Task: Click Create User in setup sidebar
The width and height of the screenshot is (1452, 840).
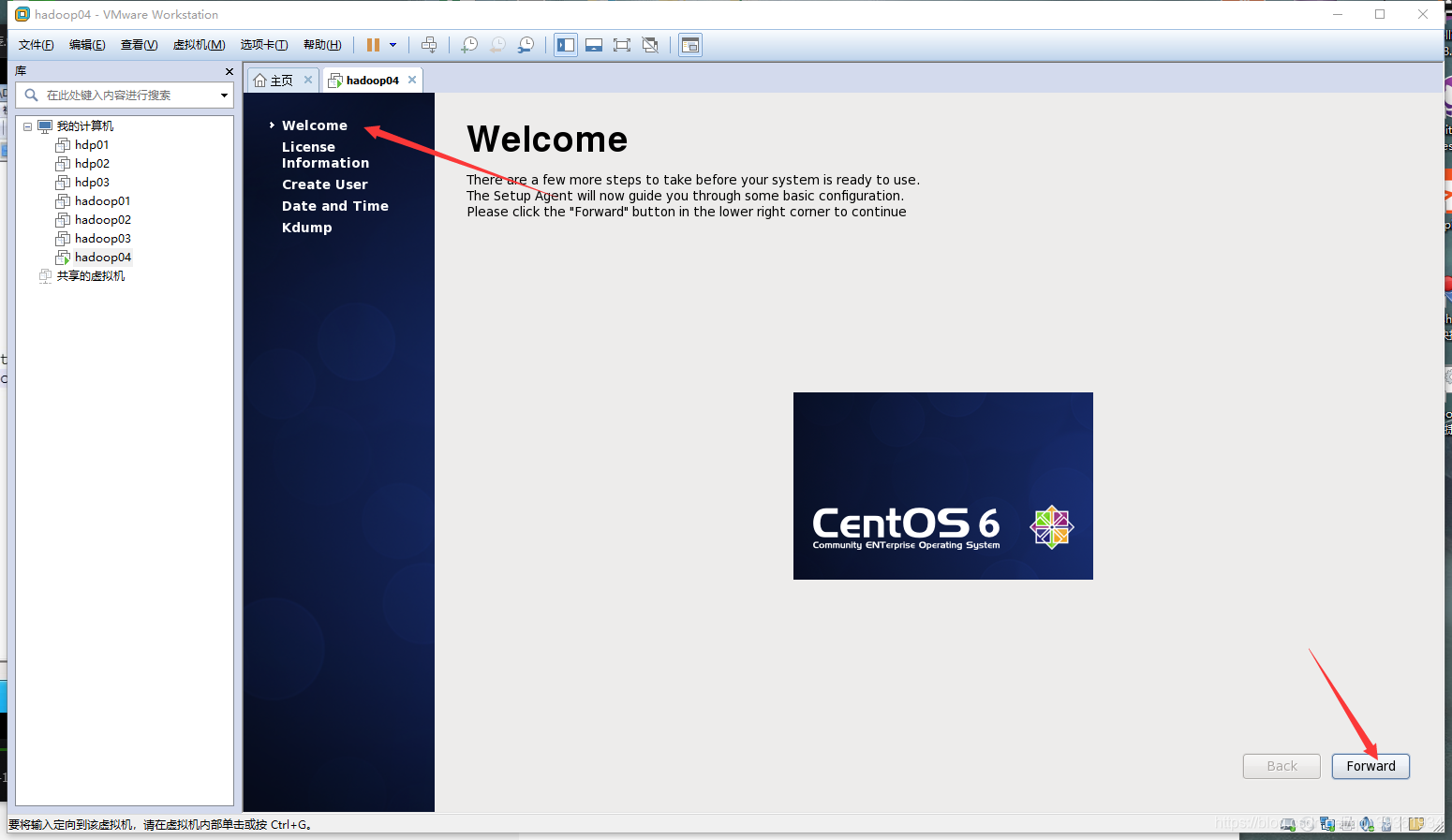Action: pos(325,184)
